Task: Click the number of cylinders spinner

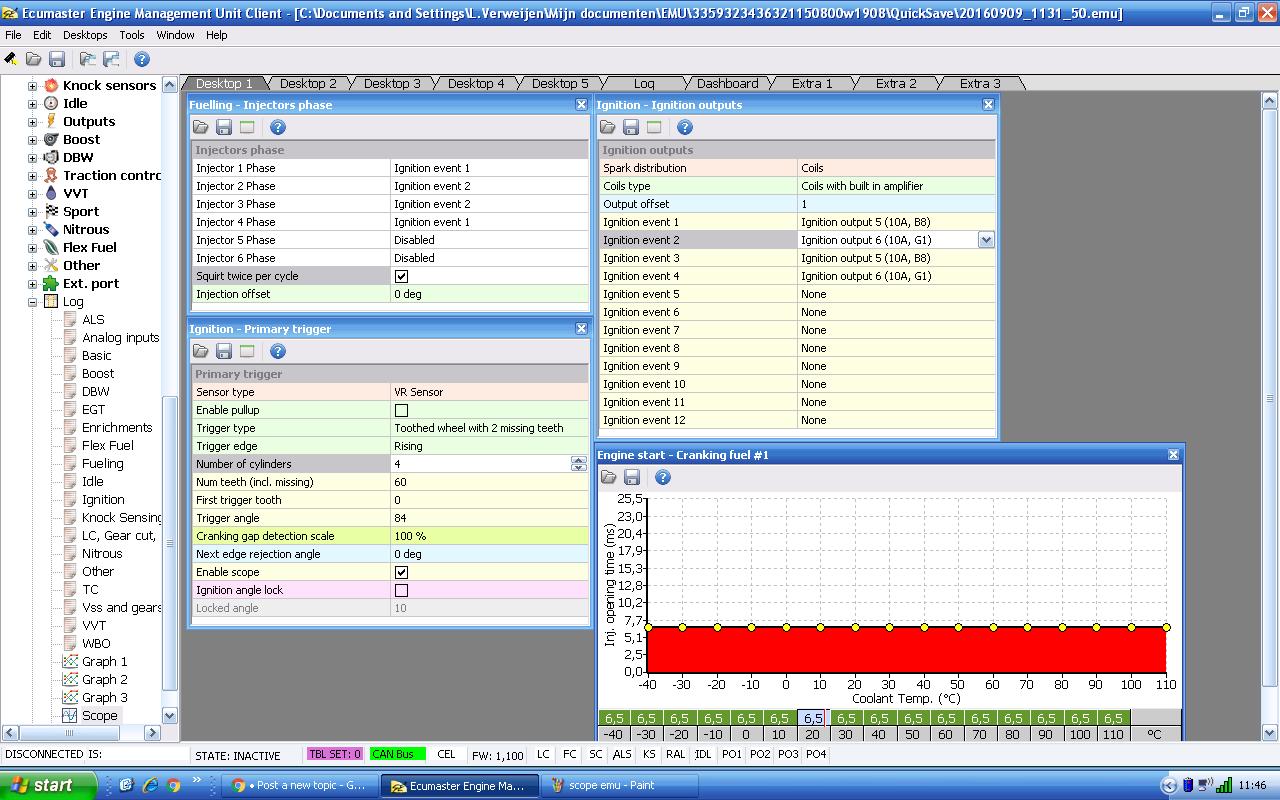Action: (578, 464)
